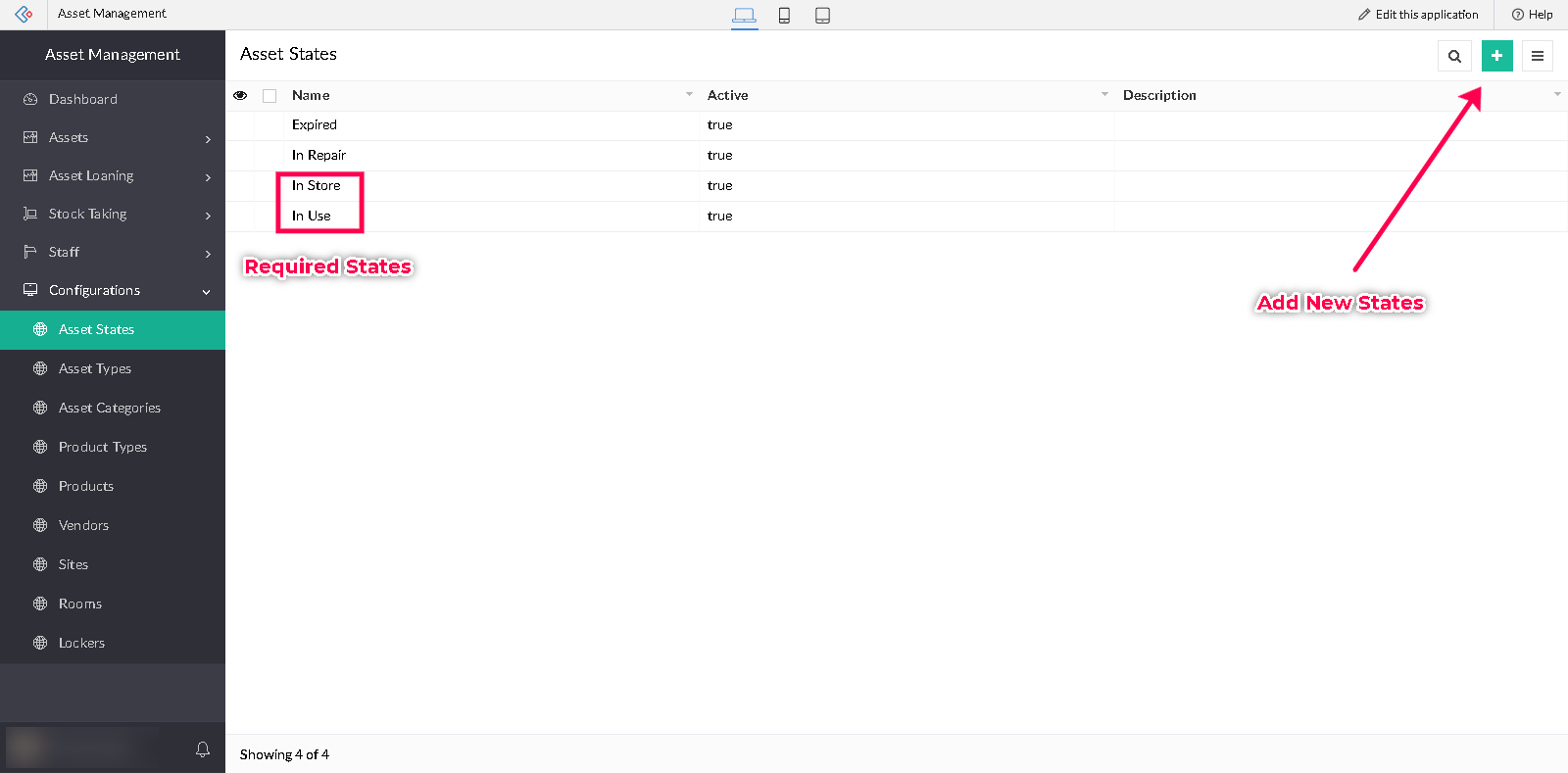
Task: Click the blurred user profile area
Action: pos(82,749)
